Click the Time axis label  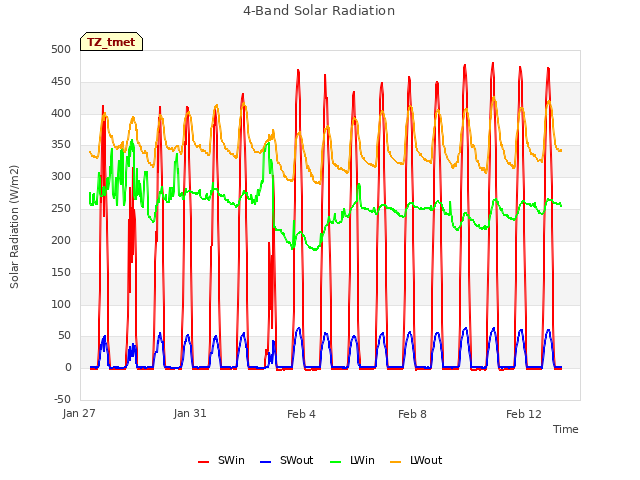coord(566,429)
